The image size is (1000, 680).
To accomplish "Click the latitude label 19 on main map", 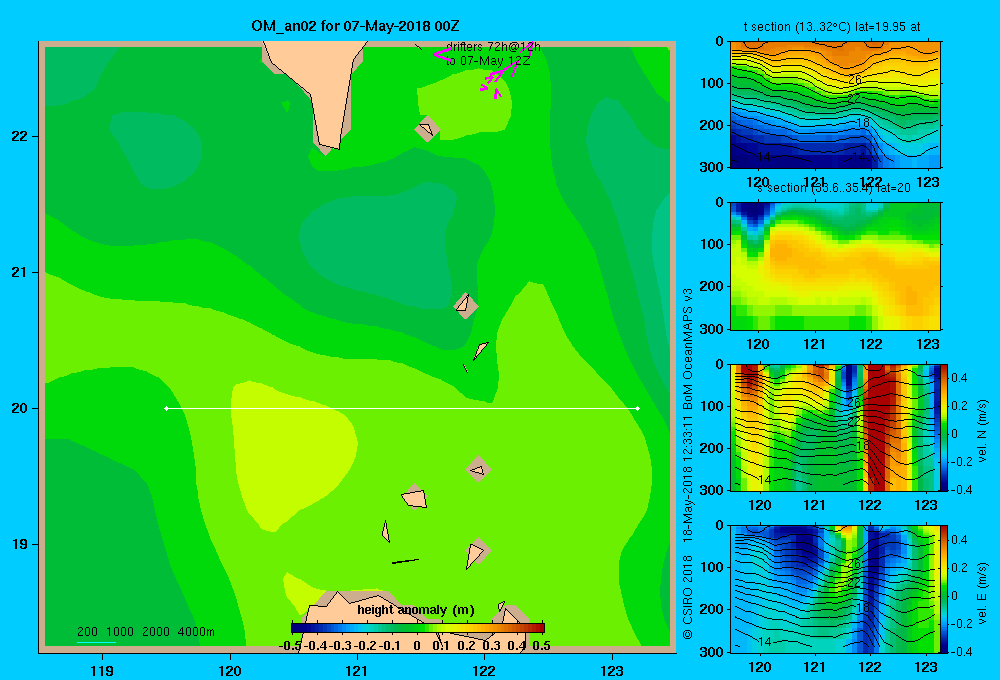I will point(20,544).
